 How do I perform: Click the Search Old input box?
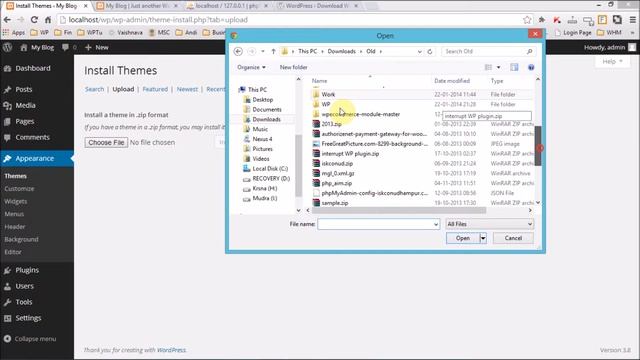pyautogui.click(x=484, y=51)
